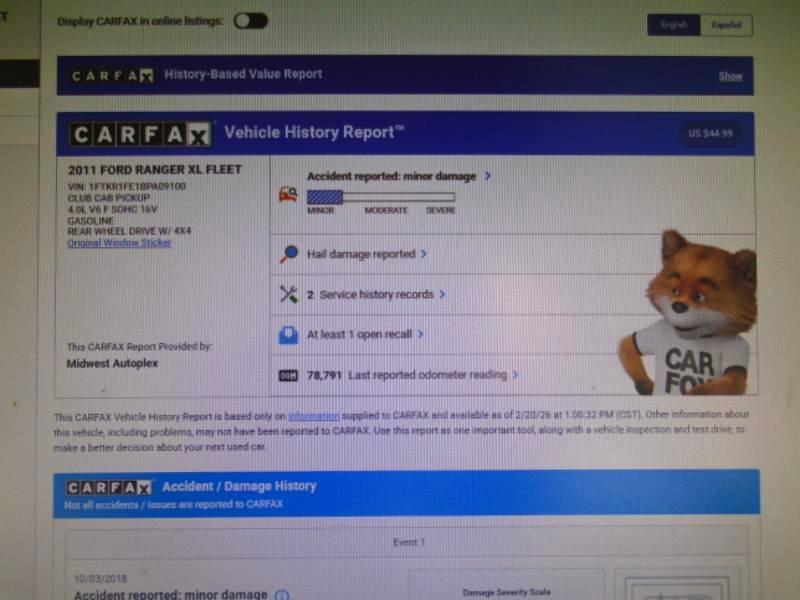Click the US $44.99 price badge

[x=710, y=133]
